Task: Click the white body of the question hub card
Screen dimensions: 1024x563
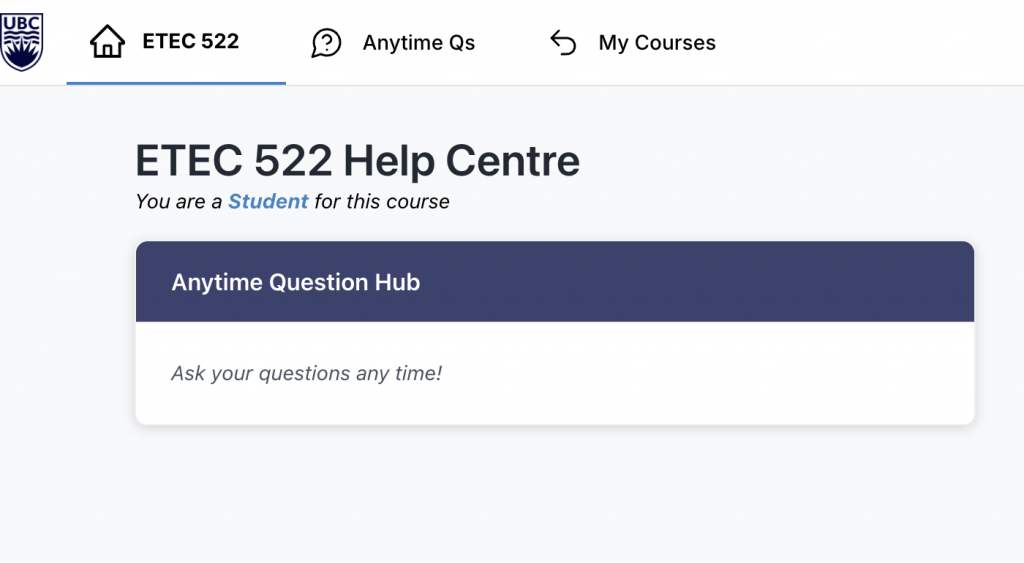Action: (555, 373)
